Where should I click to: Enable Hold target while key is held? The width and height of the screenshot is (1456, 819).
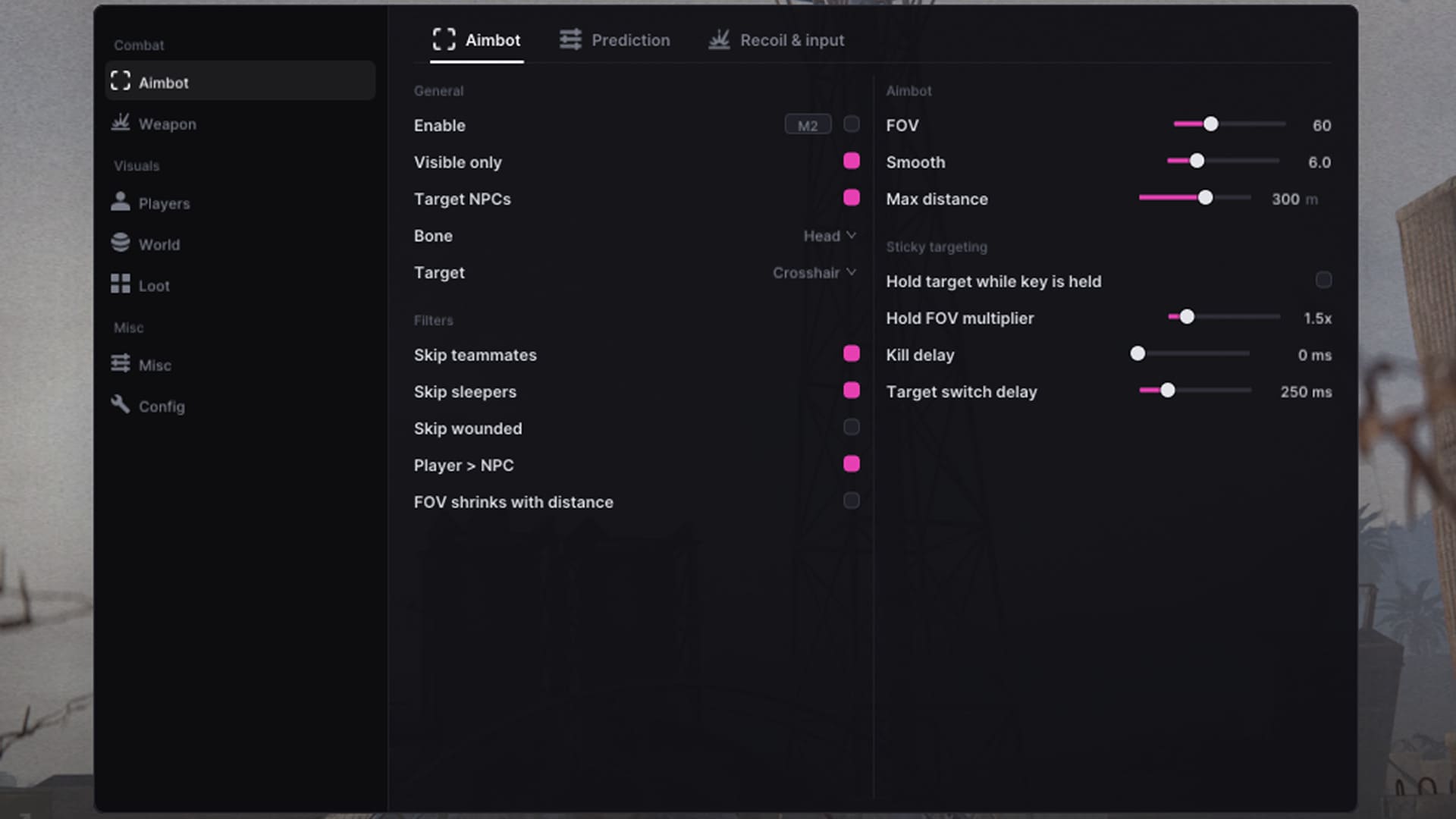[x=1323, y=280]
